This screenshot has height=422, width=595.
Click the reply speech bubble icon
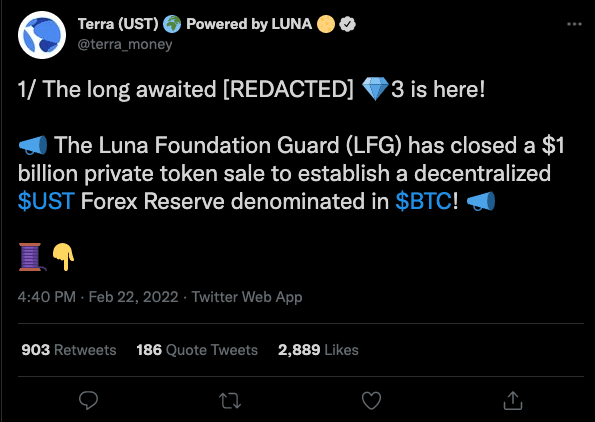[x=88, y=401]
